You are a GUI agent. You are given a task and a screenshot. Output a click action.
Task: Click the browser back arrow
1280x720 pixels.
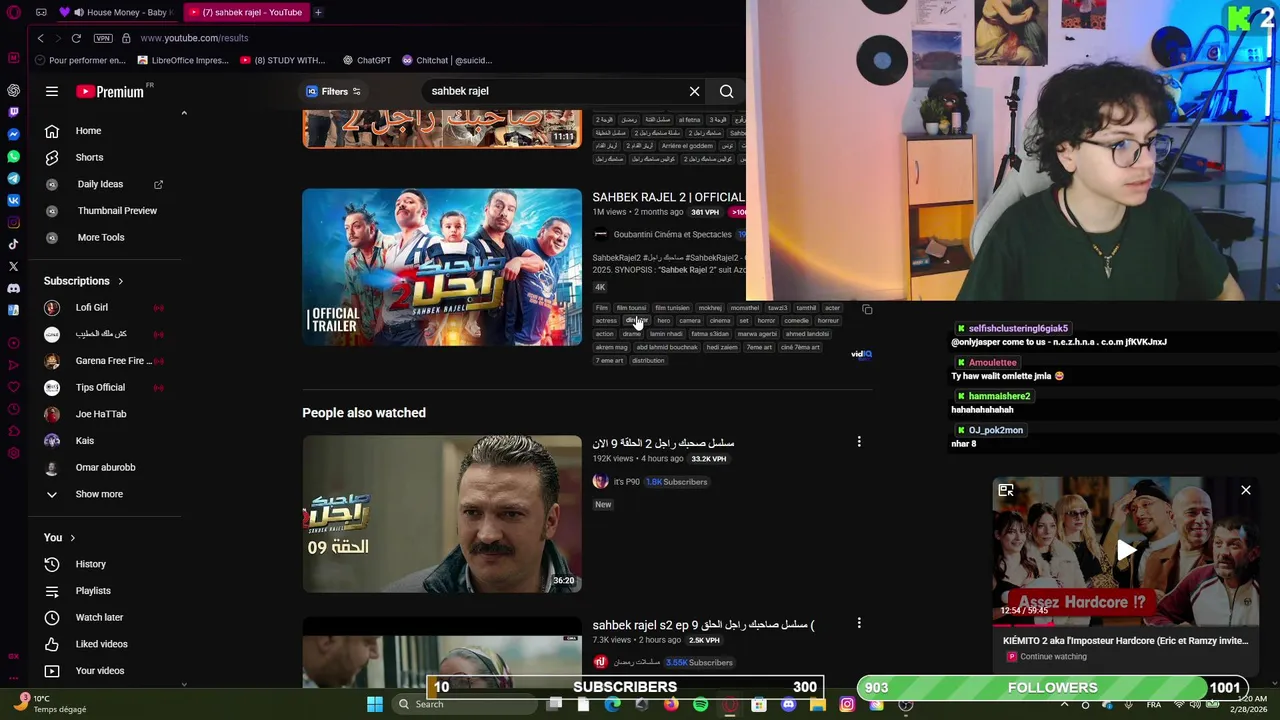tap(40, 38)
